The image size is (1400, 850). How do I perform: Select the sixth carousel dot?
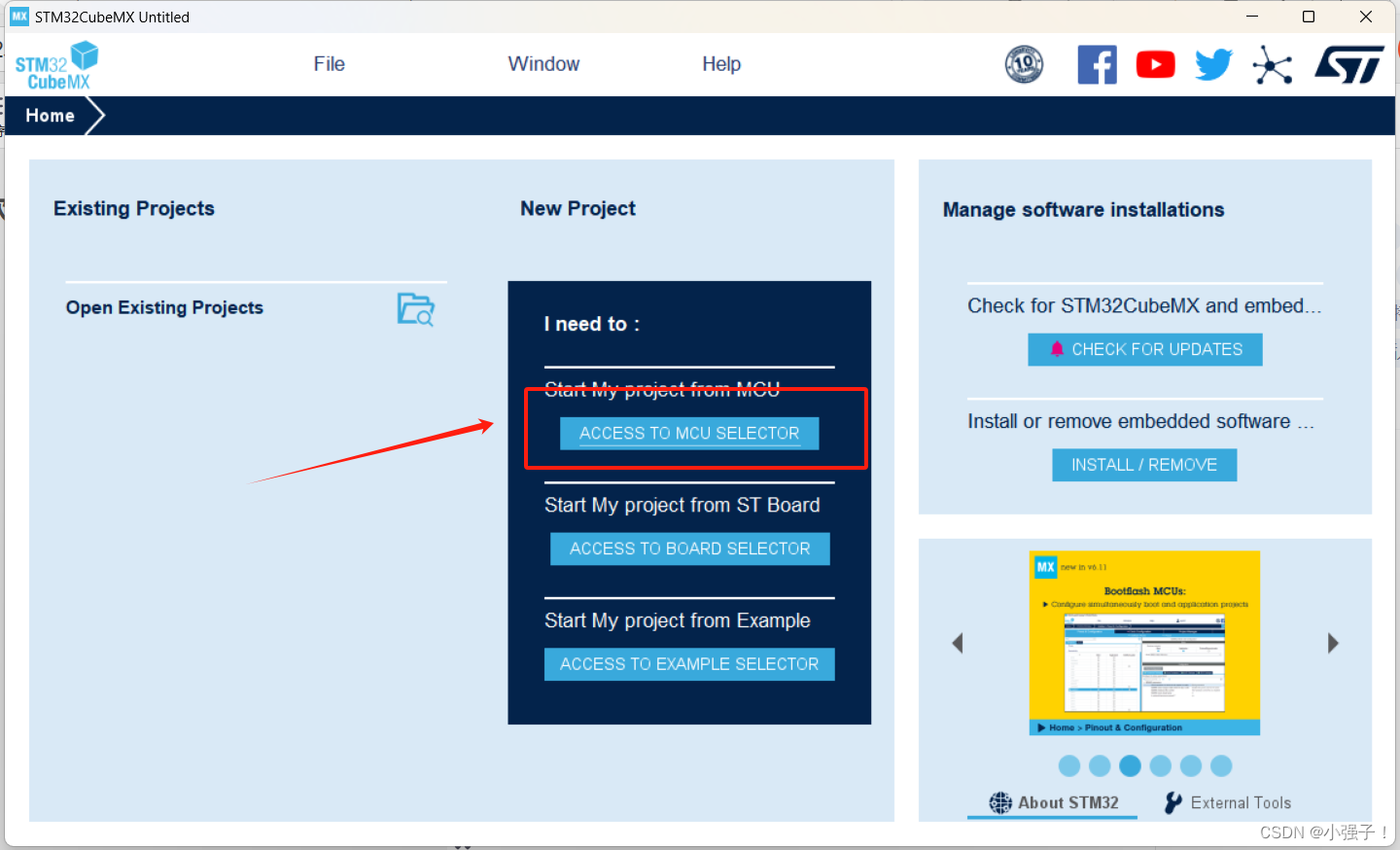click(1221, 766)
